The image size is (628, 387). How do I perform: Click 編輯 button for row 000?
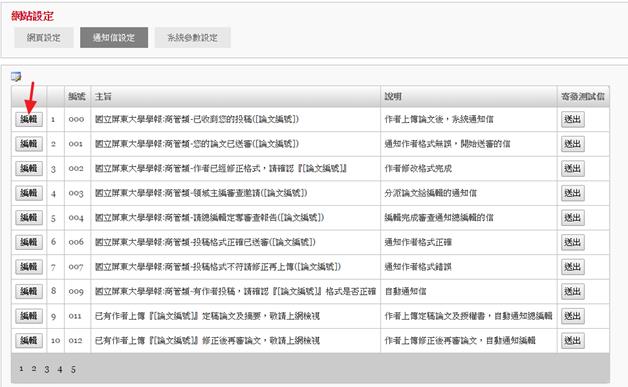(29, 119)
